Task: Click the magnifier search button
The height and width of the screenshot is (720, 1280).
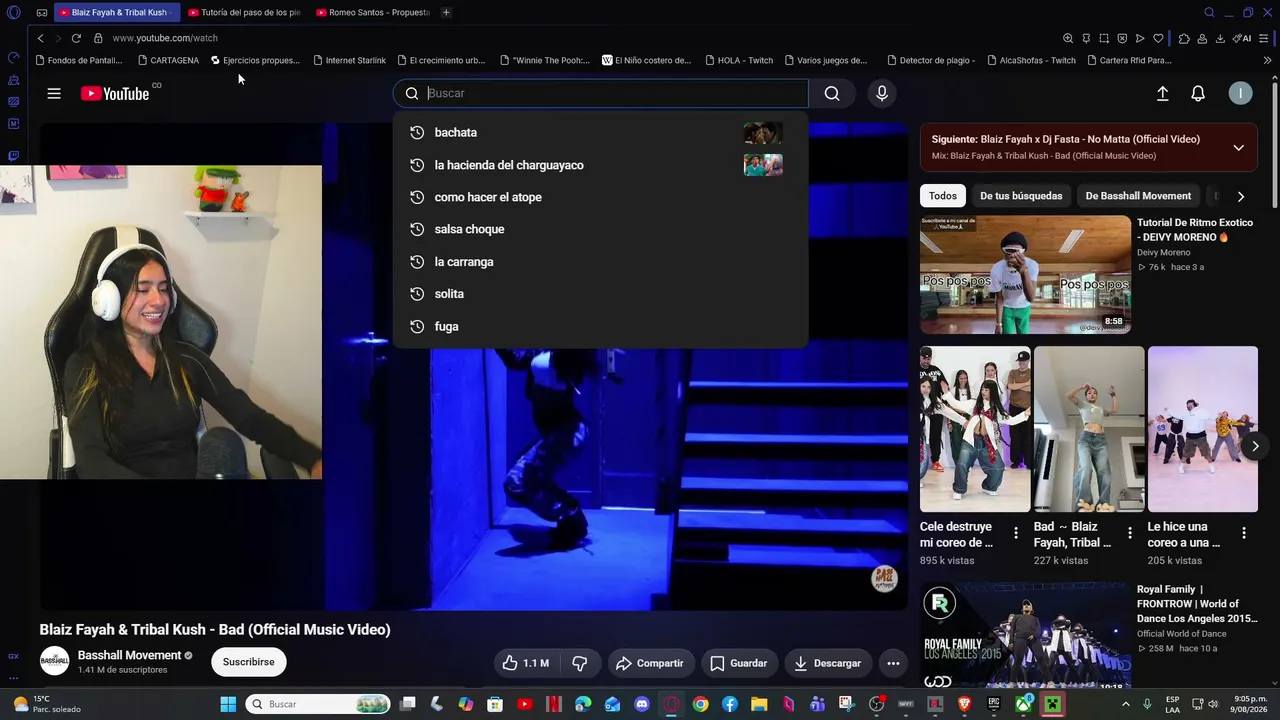Action: coord(832,93)
